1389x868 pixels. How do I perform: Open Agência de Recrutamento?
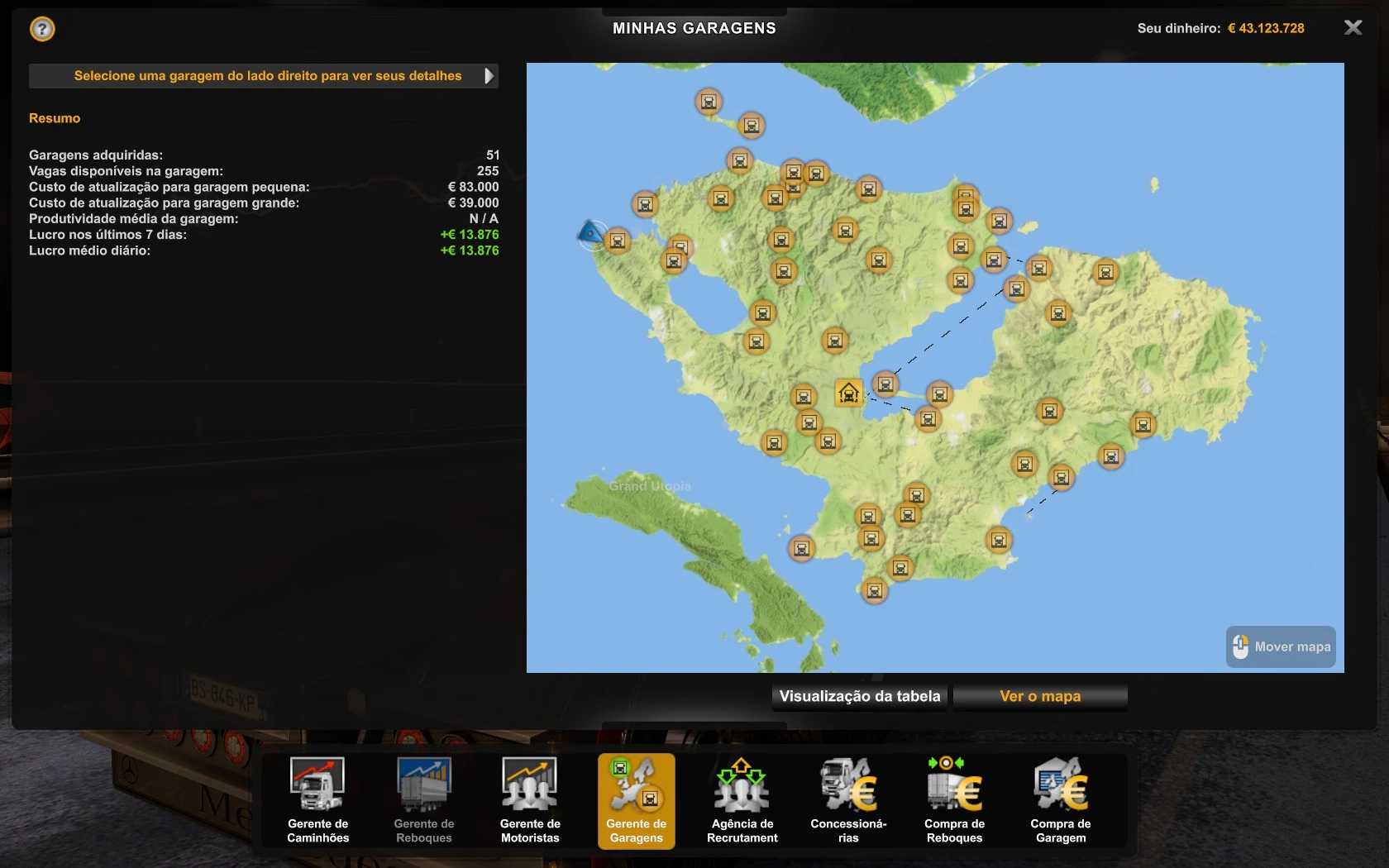[742, 799]
